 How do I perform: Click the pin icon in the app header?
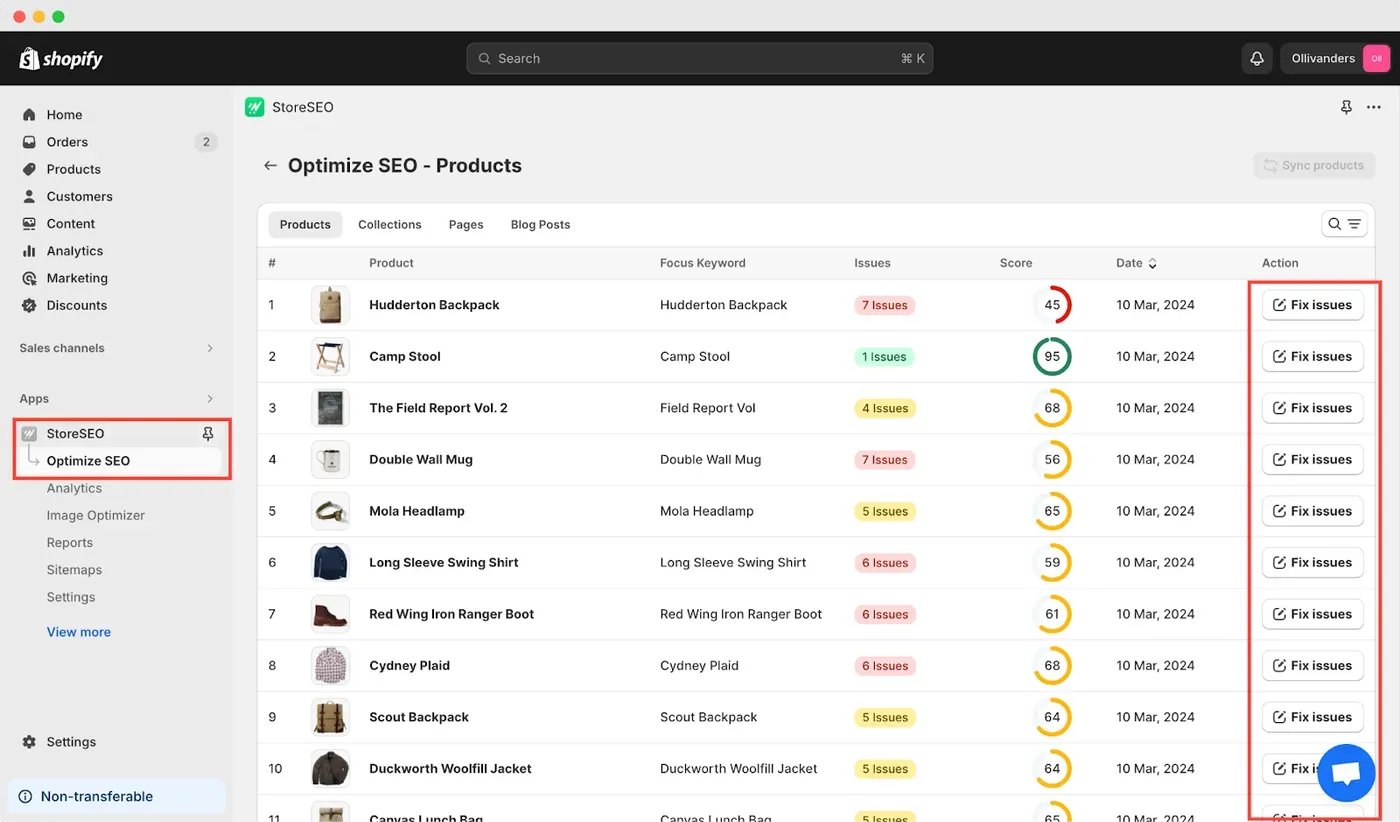coord(1346,107)
